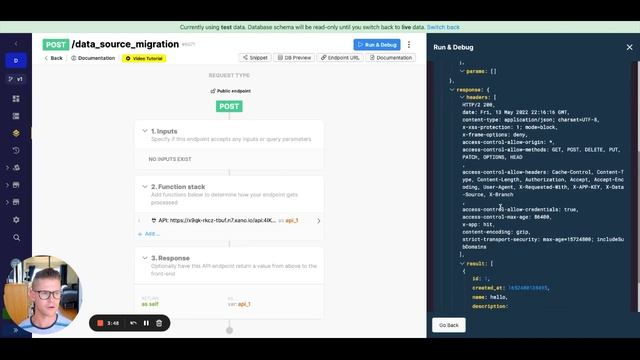Collapse the 2. Function stack section
This screenshot has width=640, height=360.
[x=144, y=187]
